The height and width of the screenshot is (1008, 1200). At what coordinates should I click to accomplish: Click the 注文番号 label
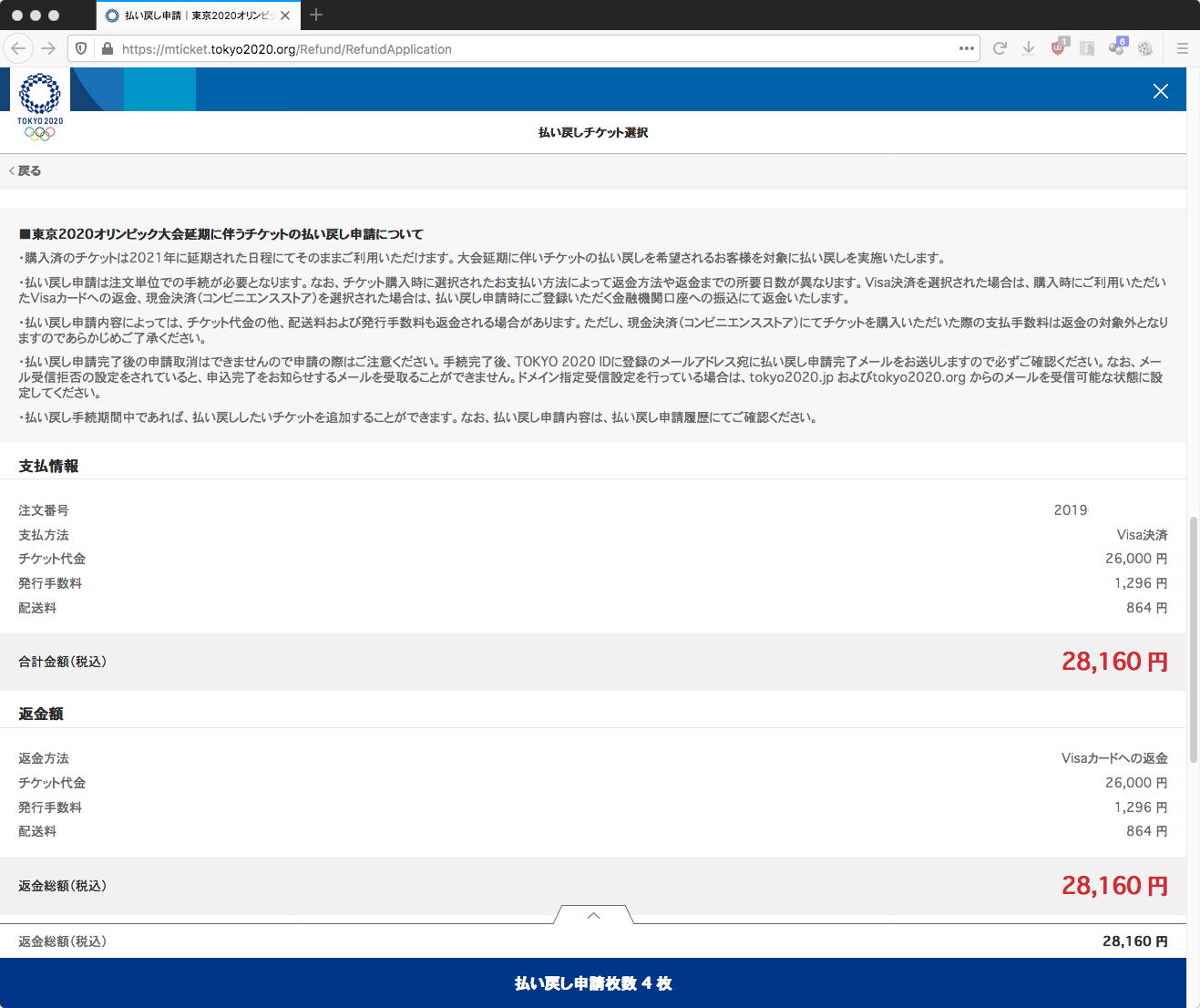(44, 510)
